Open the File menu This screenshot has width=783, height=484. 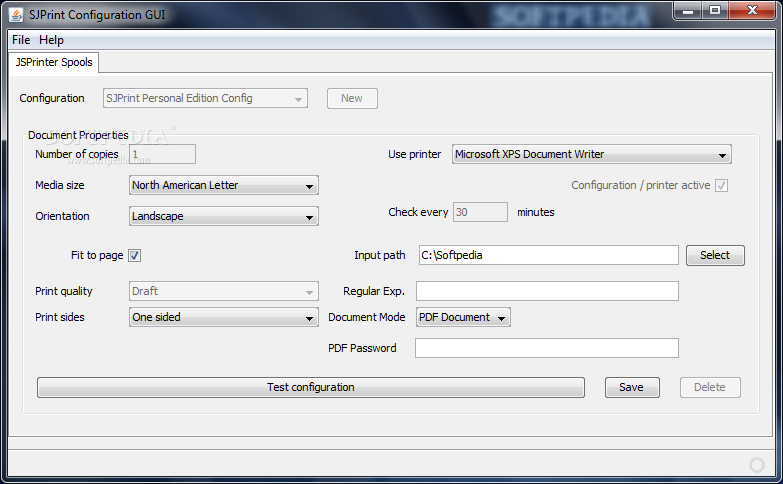tap(21, 40)
